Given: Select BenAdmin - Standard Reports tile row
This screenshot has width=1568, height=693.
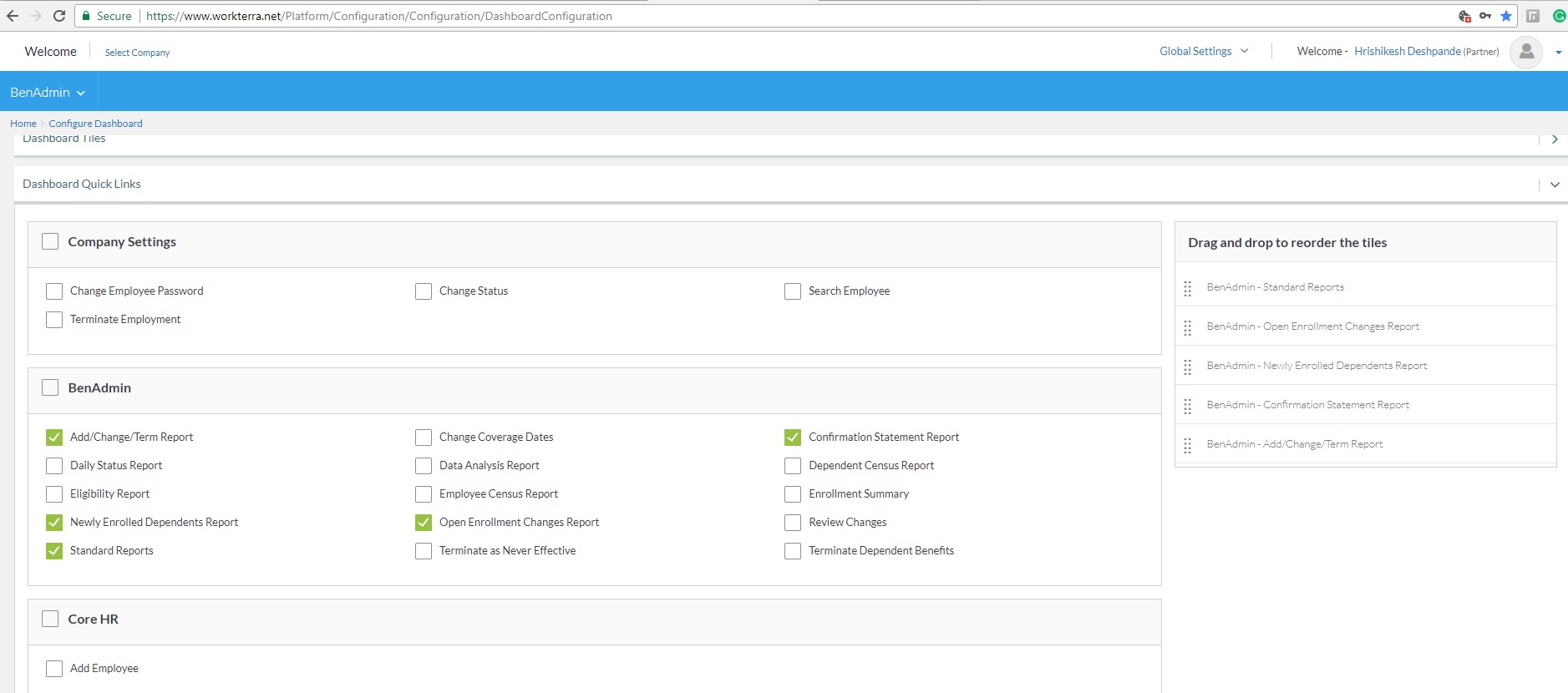Looking at the screenshot, I should click(x=1365, y=287).
